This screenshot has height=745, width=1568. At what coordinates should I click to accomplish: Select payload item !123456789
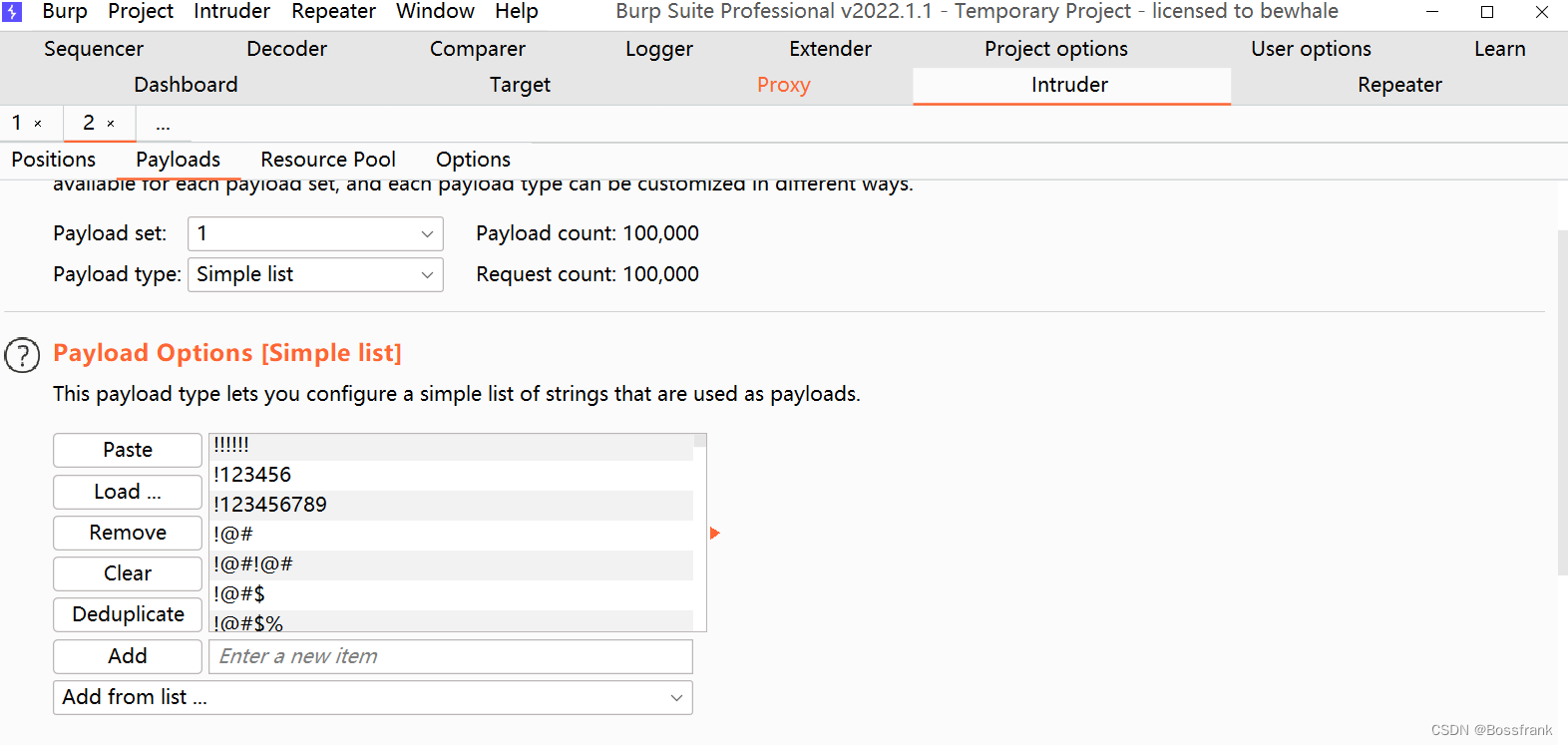tap(451, 505)
